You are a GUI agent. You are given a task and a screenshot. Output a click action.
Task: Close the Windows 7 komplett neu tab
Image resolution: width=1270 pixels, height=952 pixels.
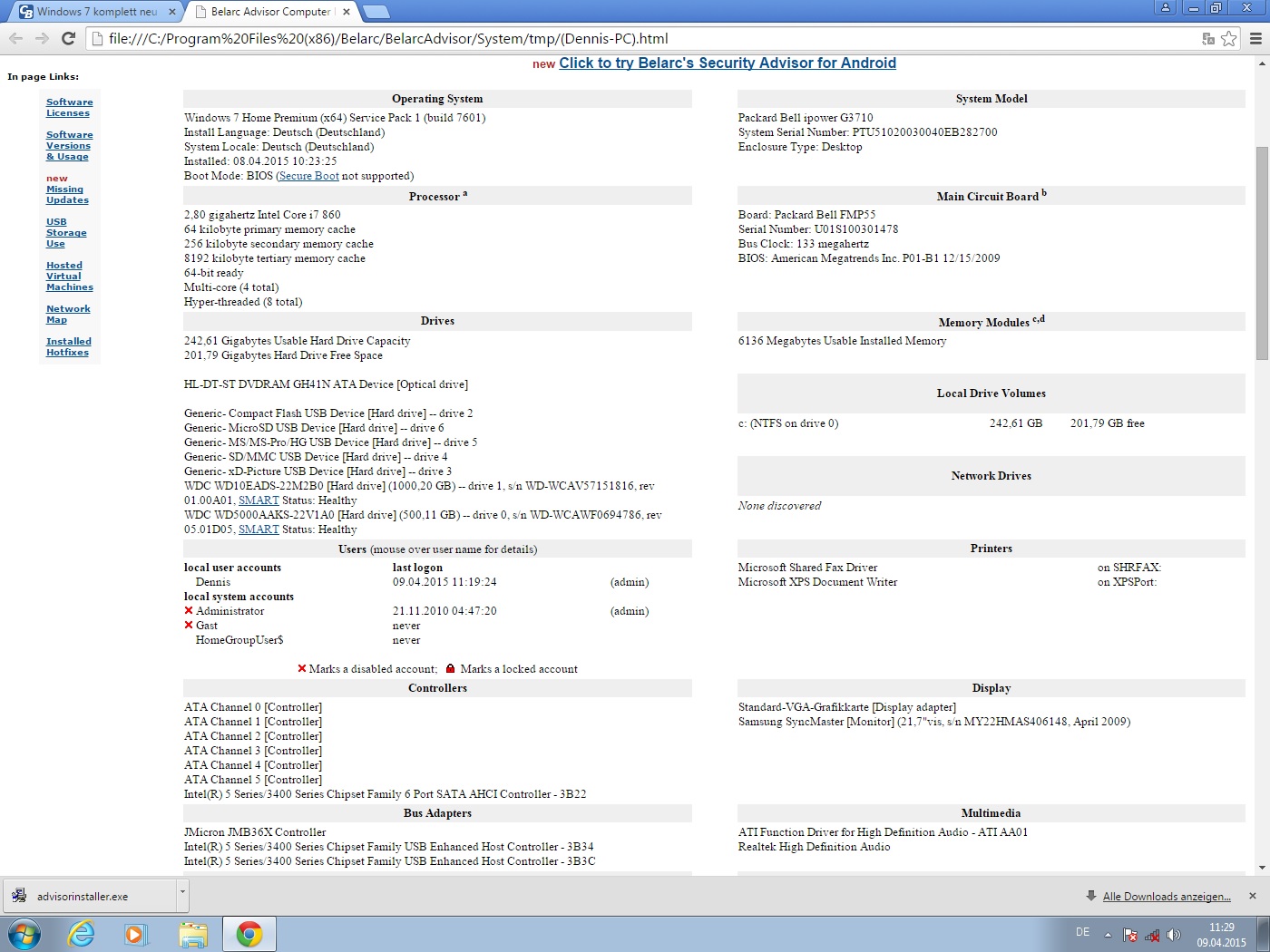click(172, 12)
